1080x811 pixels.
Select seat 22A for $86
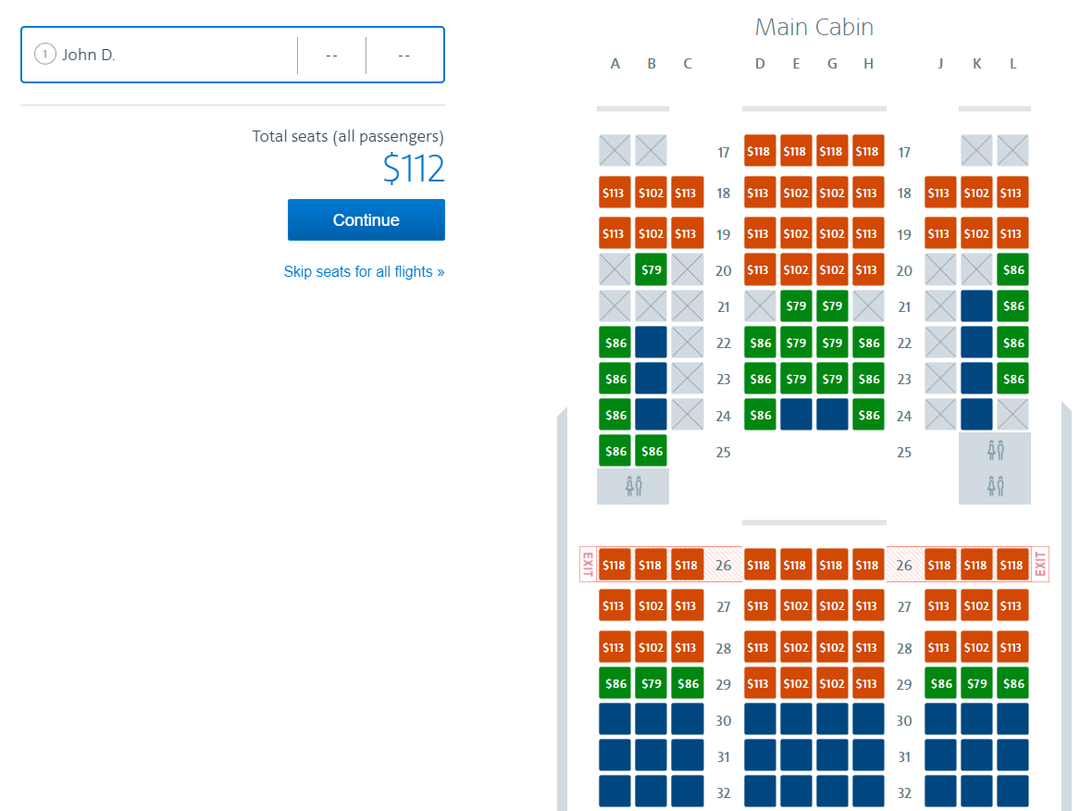click(x=614, y=342)
